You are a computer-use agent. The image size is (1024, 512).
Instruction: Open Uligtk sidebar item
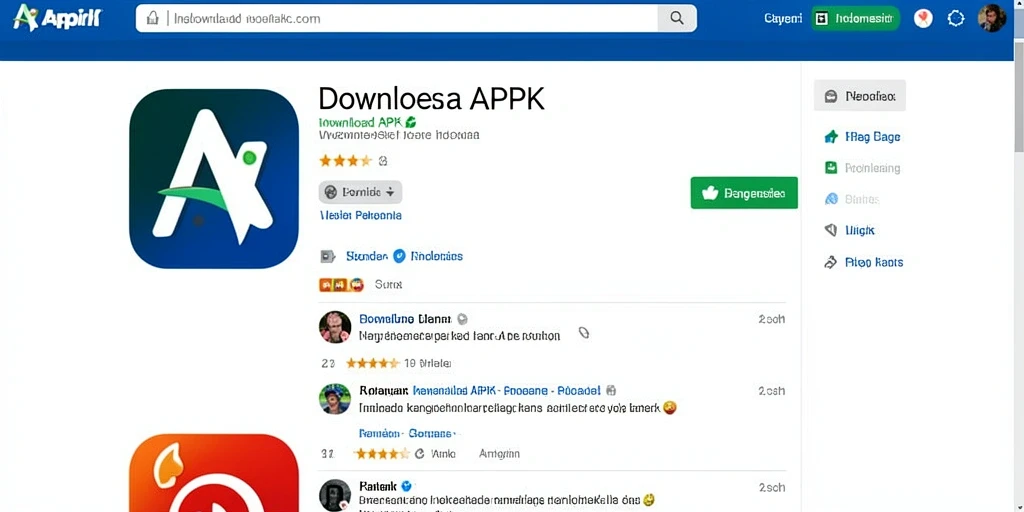(x=859, y=231)
